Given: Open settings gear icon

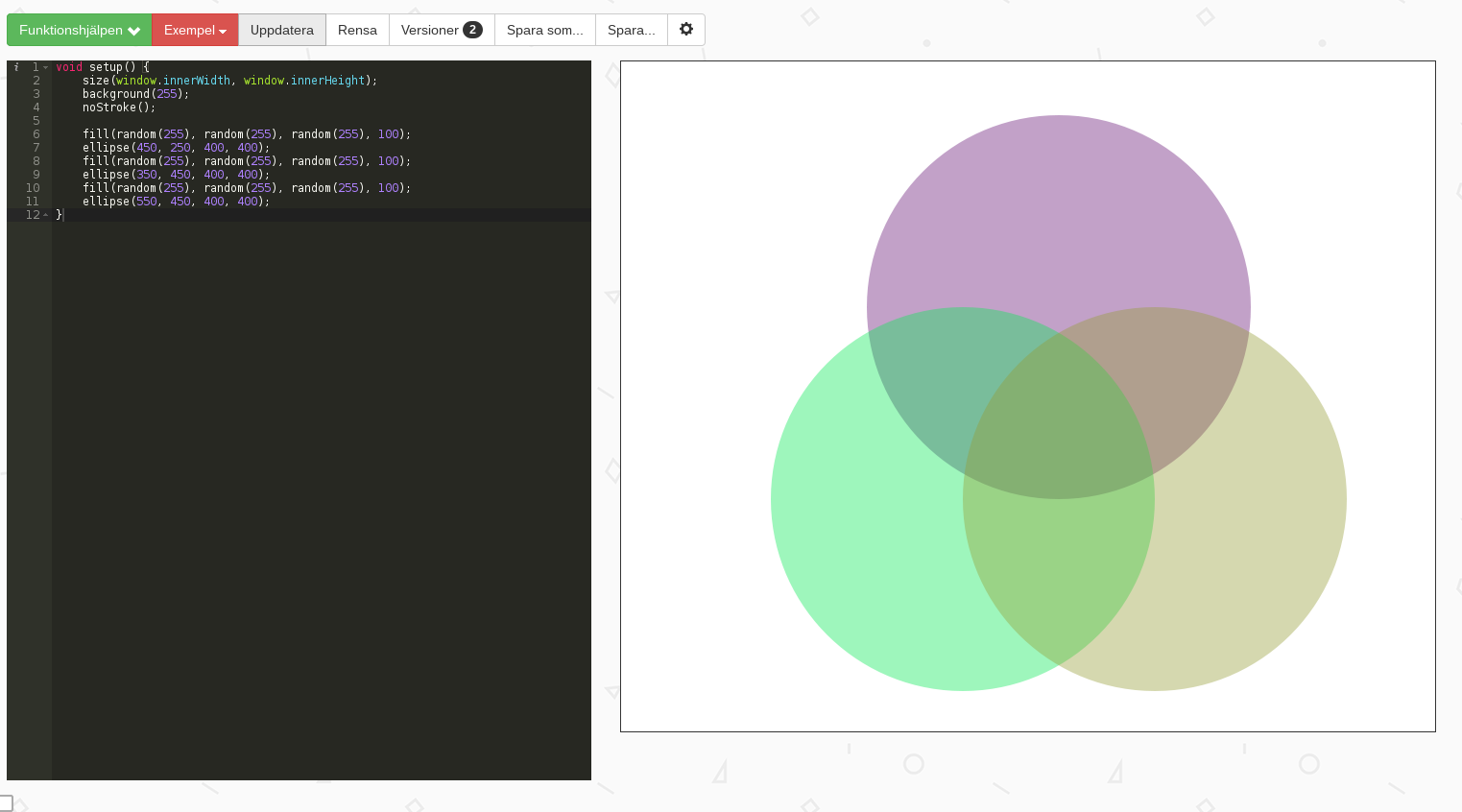Looking at the screenshot, I should pos(686,30).
